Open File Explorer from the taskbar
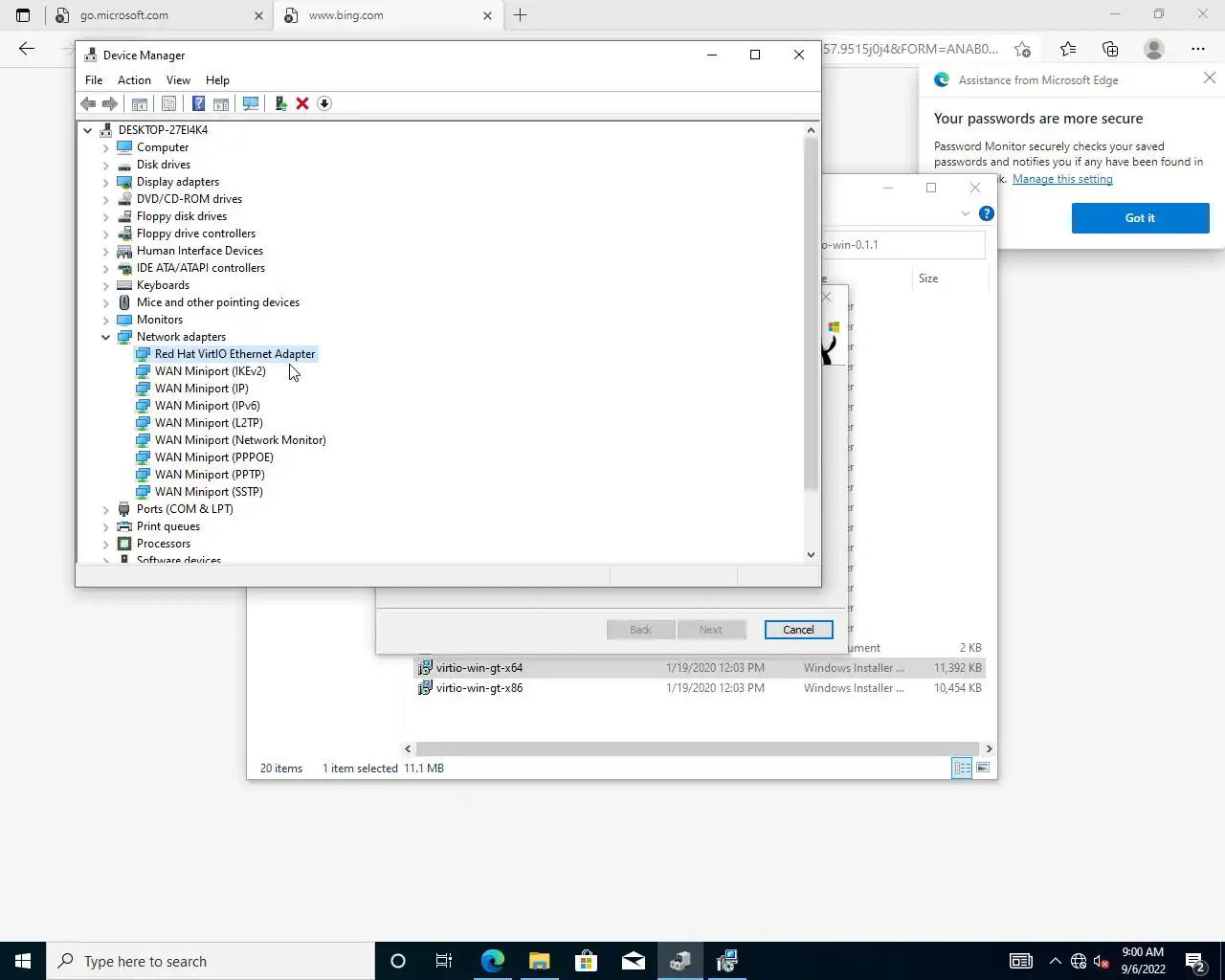Viewport: 1225px width, 980px height. click(x=540, y=961)
